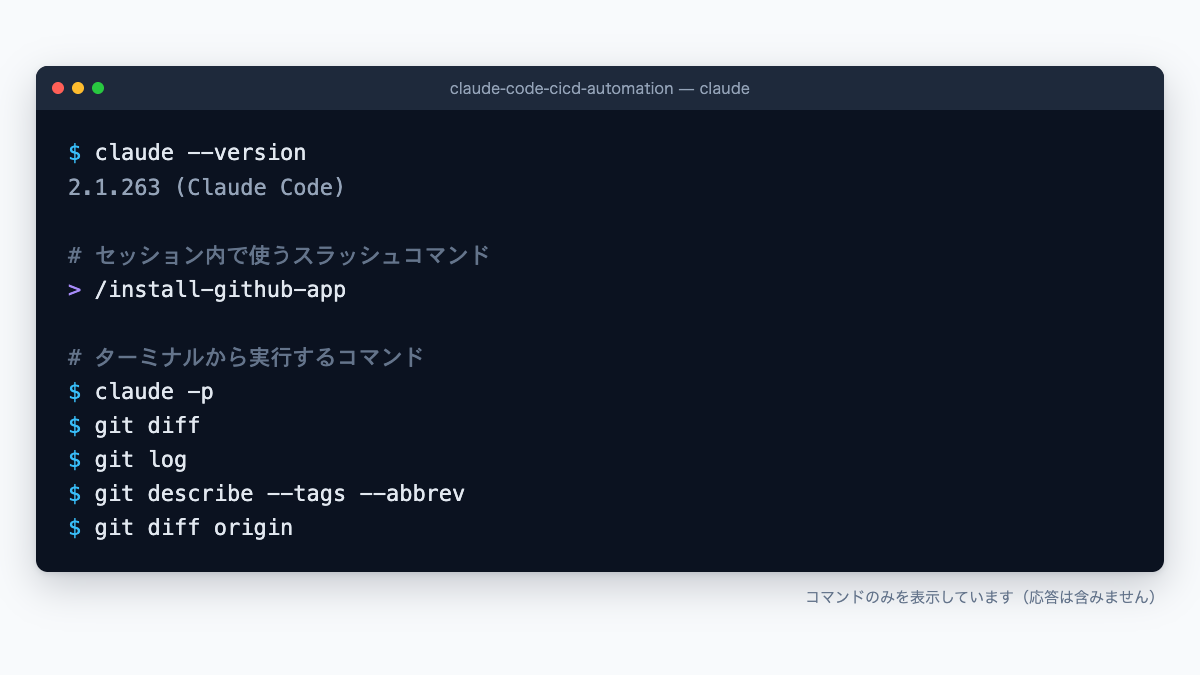Click the comment 'ターミナルから実行するコマンド'

tap(246, 357)
